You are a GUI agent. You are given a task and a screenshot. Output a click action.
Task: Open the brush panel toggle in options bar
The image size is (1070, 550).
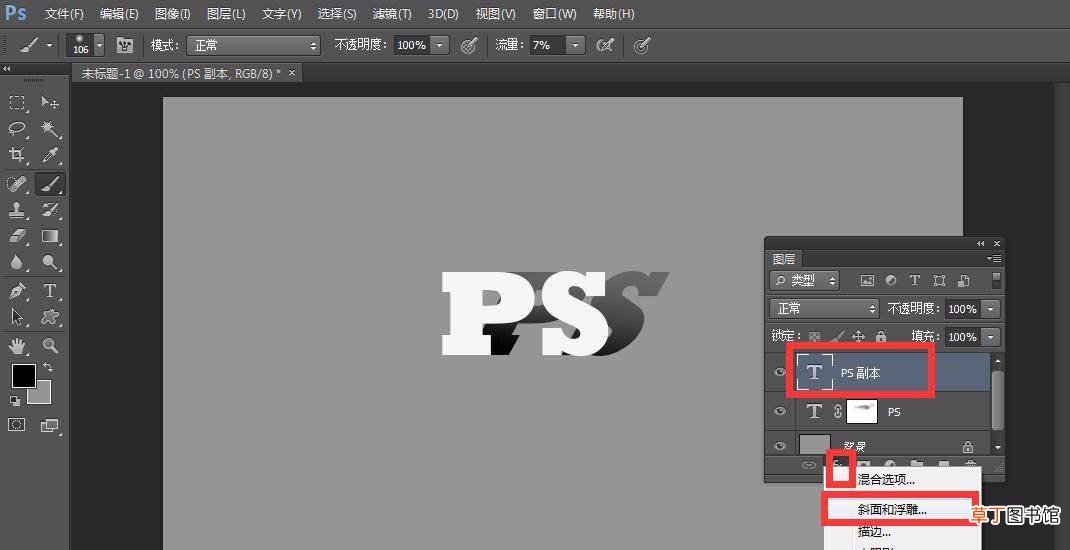(x=125, y=45)
